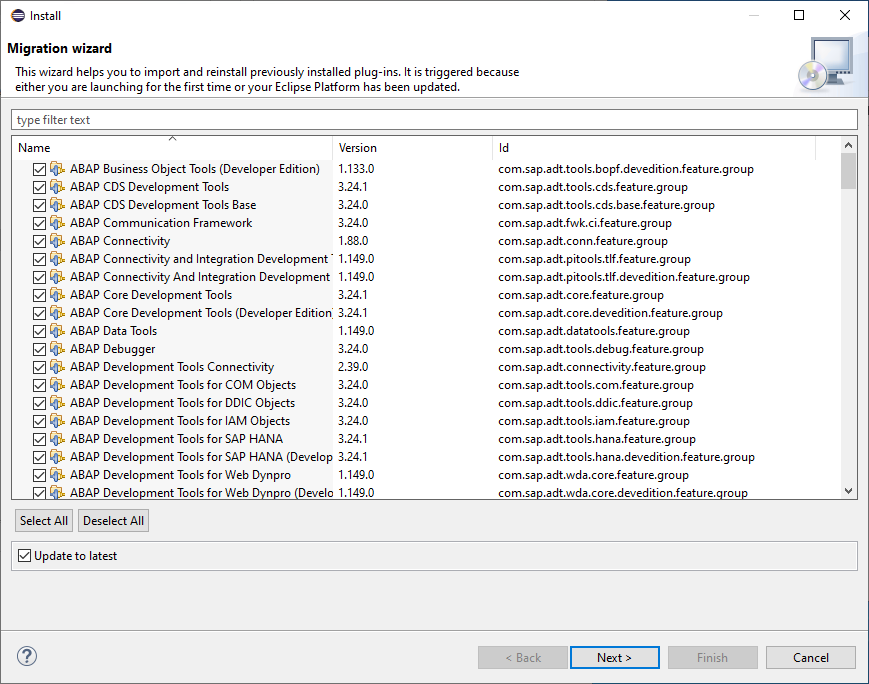The height and width of the screenshot is (684, 869).
Task: Click the id com.sap.adt.tools.com.feature.group
Action: click(596, 385)
